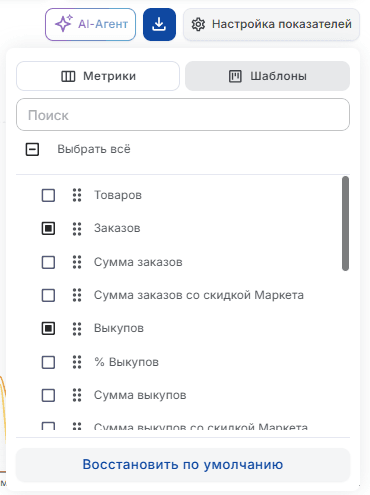
Task: Grab the drag handle for Сумма заказов
Action: tap(77, 262)
